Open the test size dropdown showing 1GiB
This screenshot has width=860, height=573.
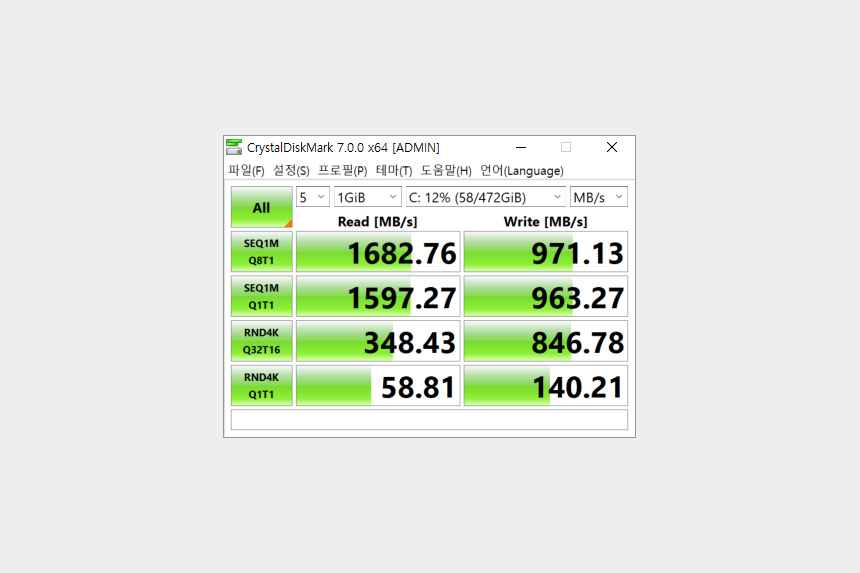coord(367,197)
